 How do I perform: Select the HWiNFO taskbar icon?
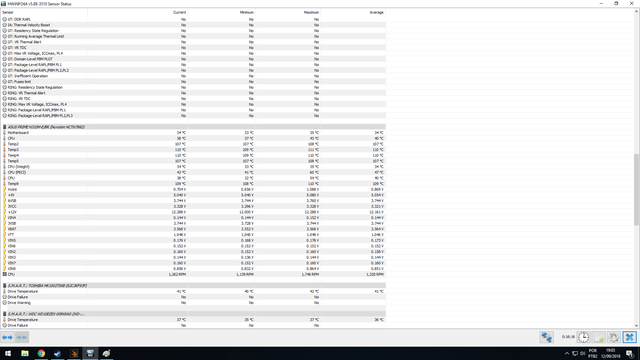coord(90,353)
